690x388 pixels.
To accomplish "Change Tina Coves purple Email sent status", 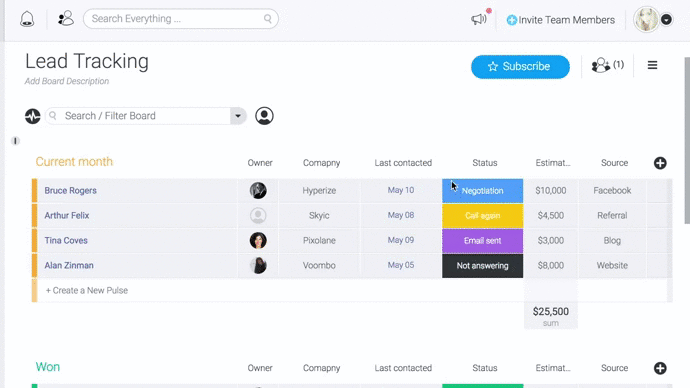I will tap(482, 241).
